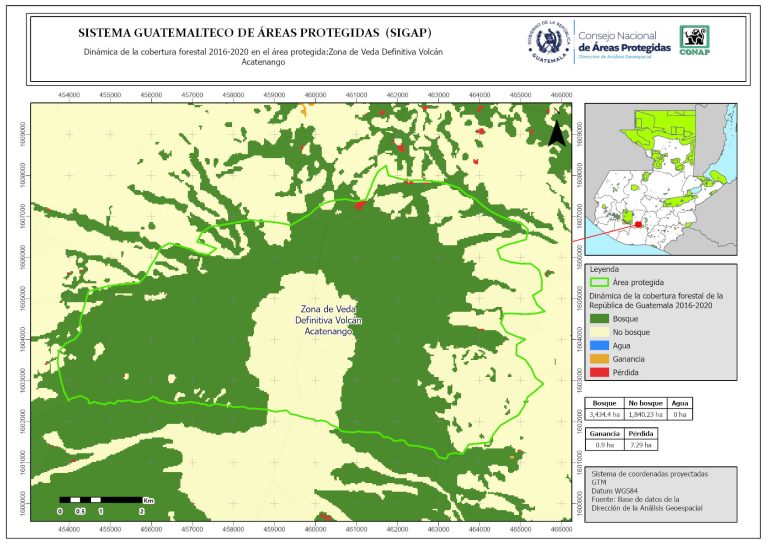
Task: Click the red forest loss patch on boundary
Action: [x=359, y=204]
